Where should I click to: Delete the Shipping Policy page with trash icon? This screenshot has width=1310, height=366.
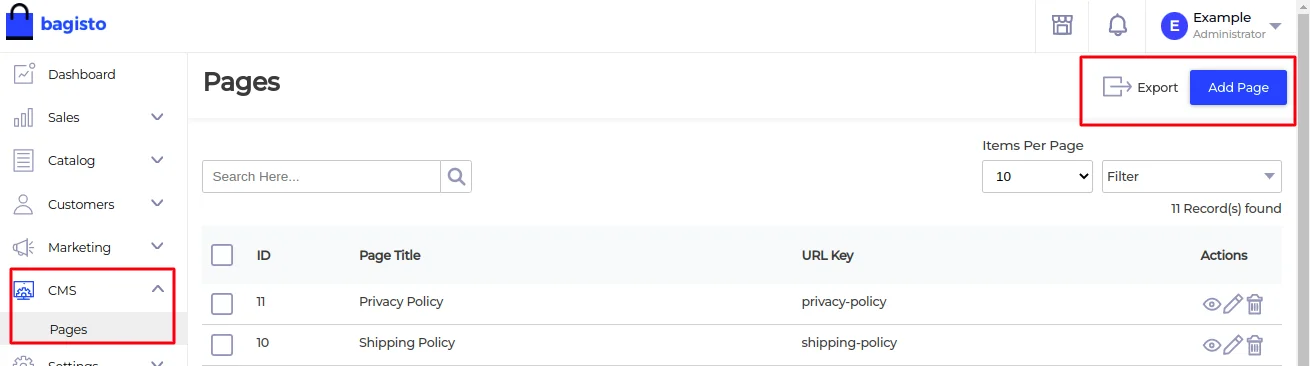point(1255,345)
